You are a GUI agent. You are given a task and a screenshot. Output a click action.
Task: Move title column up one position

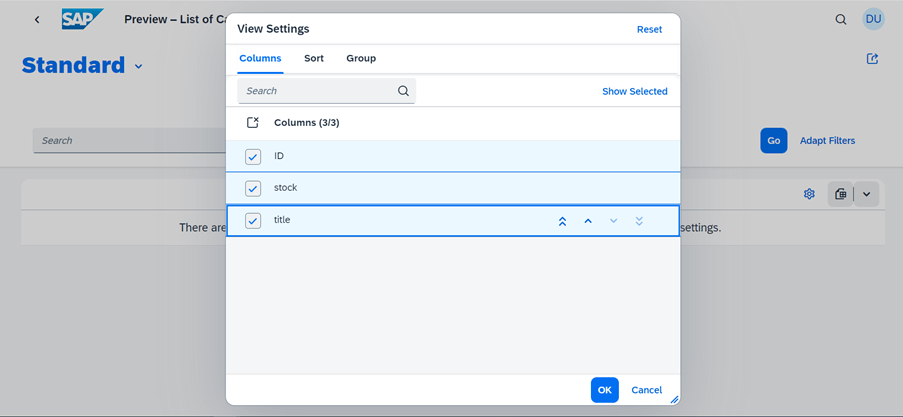(x=588, y=221)
